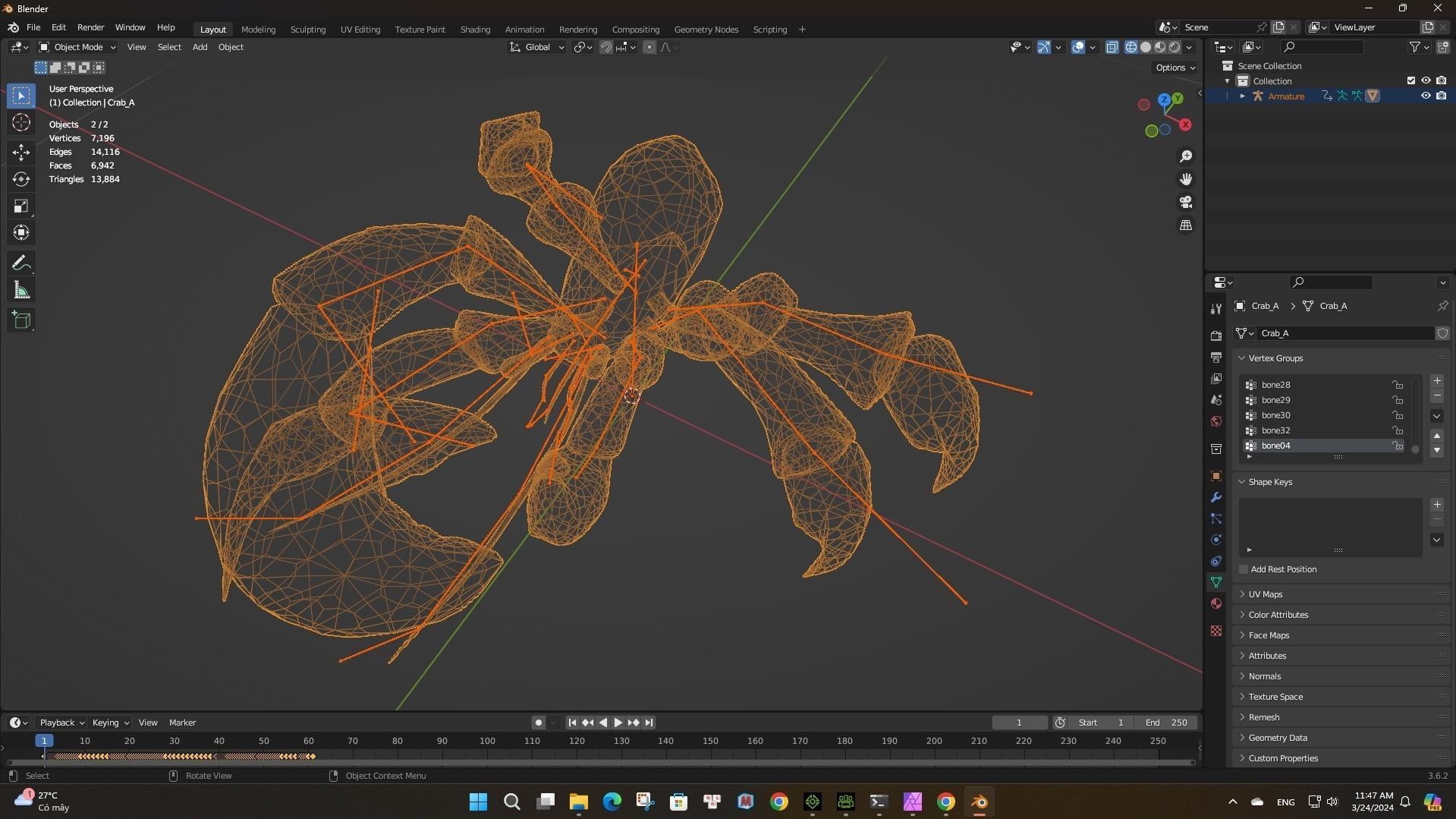Image resolution: width=1456 pixels, height=819 pixels.
Task: Activate the Rotate tool
Action: click(21, 179)
